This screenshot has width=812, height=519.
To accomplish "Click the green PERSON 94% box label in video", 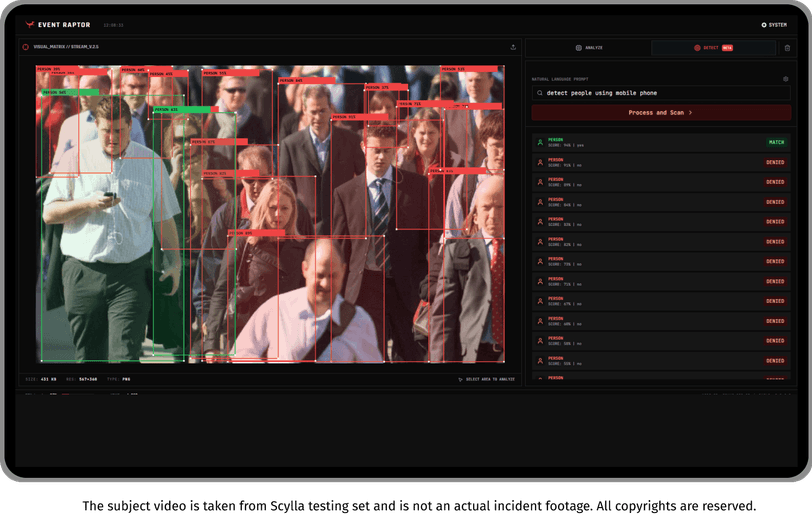I will 70,92.
